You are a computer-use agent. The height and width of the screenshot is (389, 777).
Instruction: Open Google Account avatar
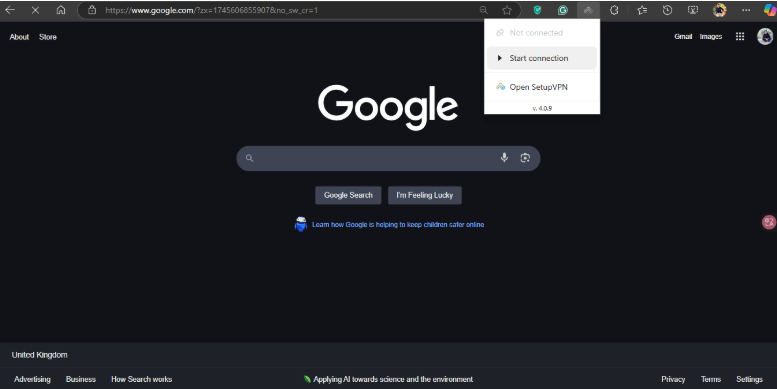(x=765, y=36)
